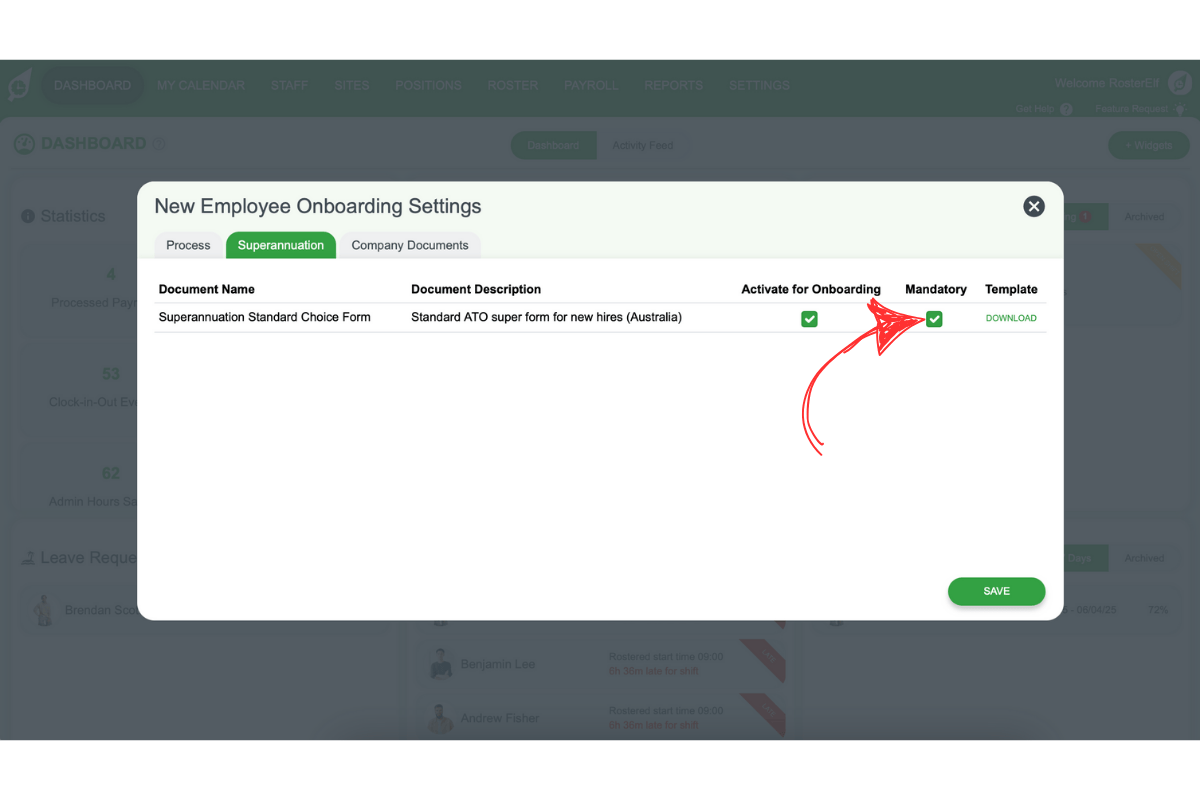Close the New Employee Onboarding Settings dialog
The height and width of the screenshot is (800, 1200).
(1034, 206)
